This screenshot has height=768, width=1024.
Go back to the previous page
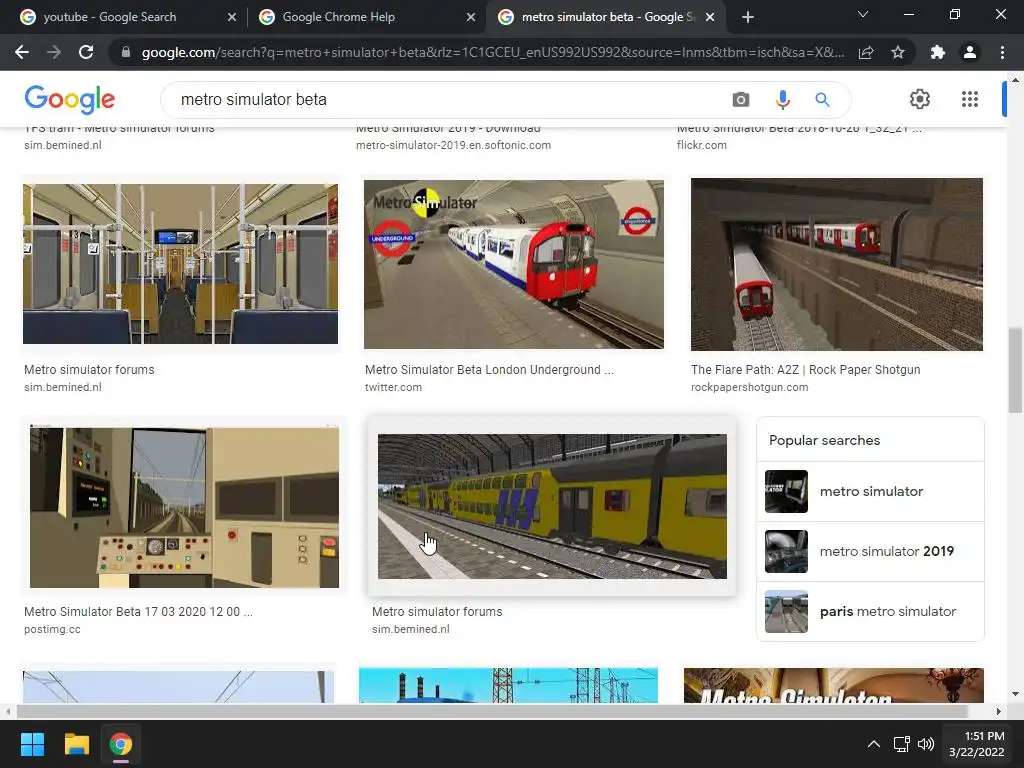click(22, 52)
